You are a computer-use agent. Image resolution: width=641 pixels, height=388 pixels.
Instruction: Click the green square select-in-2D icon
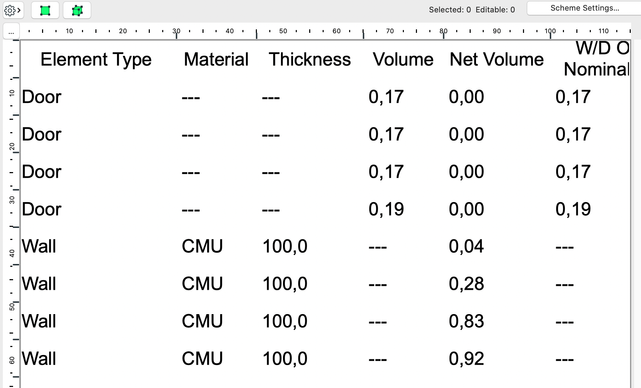pyautogui.click(x=45, y=10)
